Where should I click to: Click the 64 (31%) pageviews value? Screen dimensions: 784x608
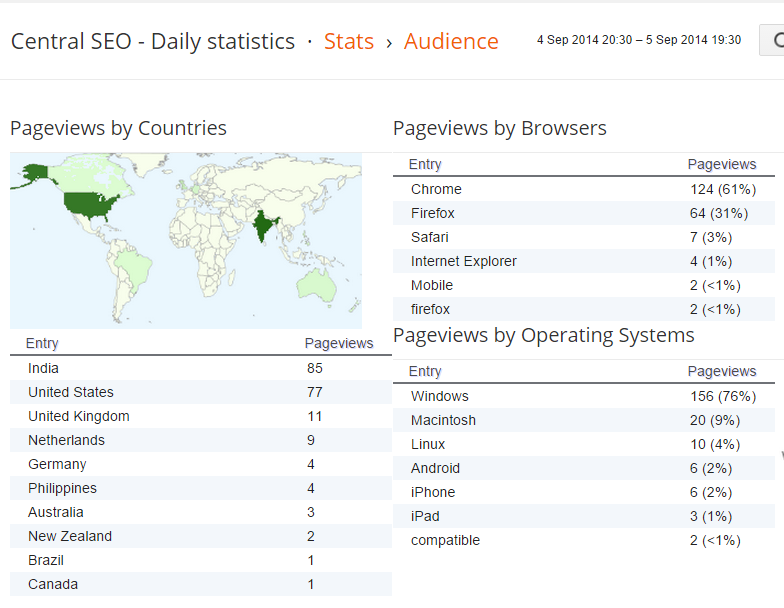719,213
